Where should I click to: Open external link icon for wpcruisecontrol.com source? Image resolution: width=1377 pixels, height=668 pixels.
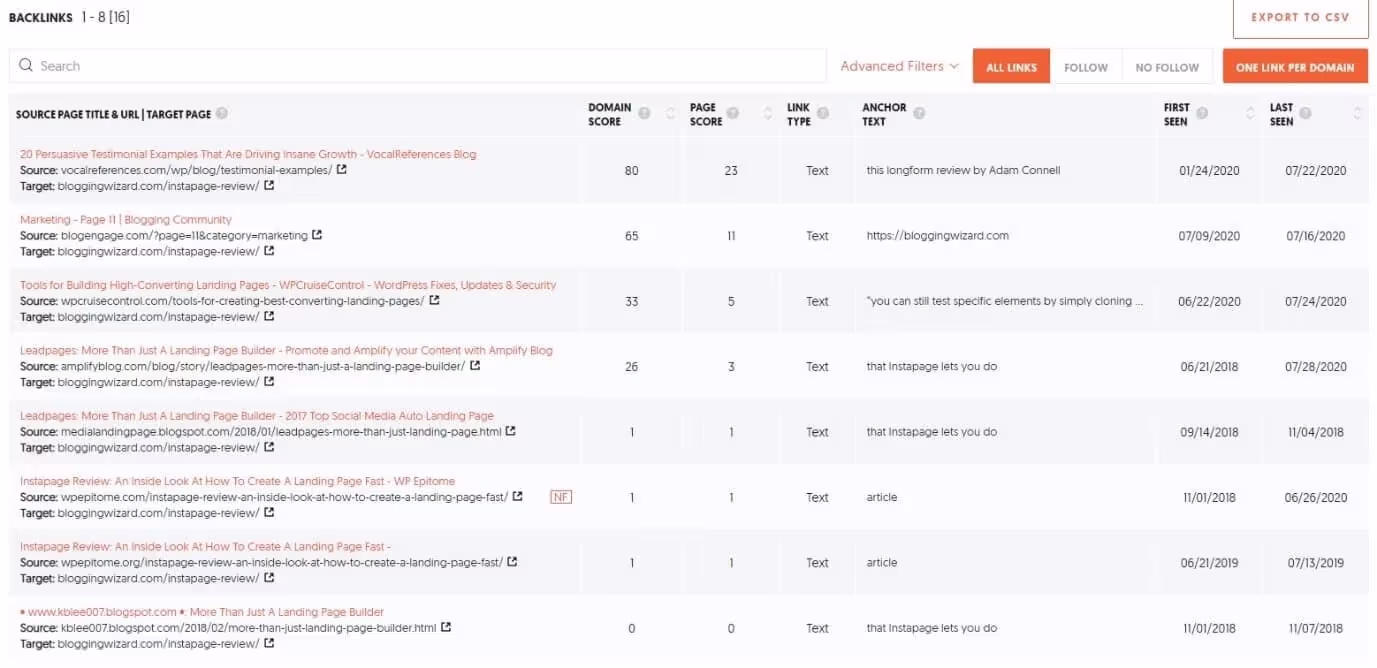pos(435,300)
